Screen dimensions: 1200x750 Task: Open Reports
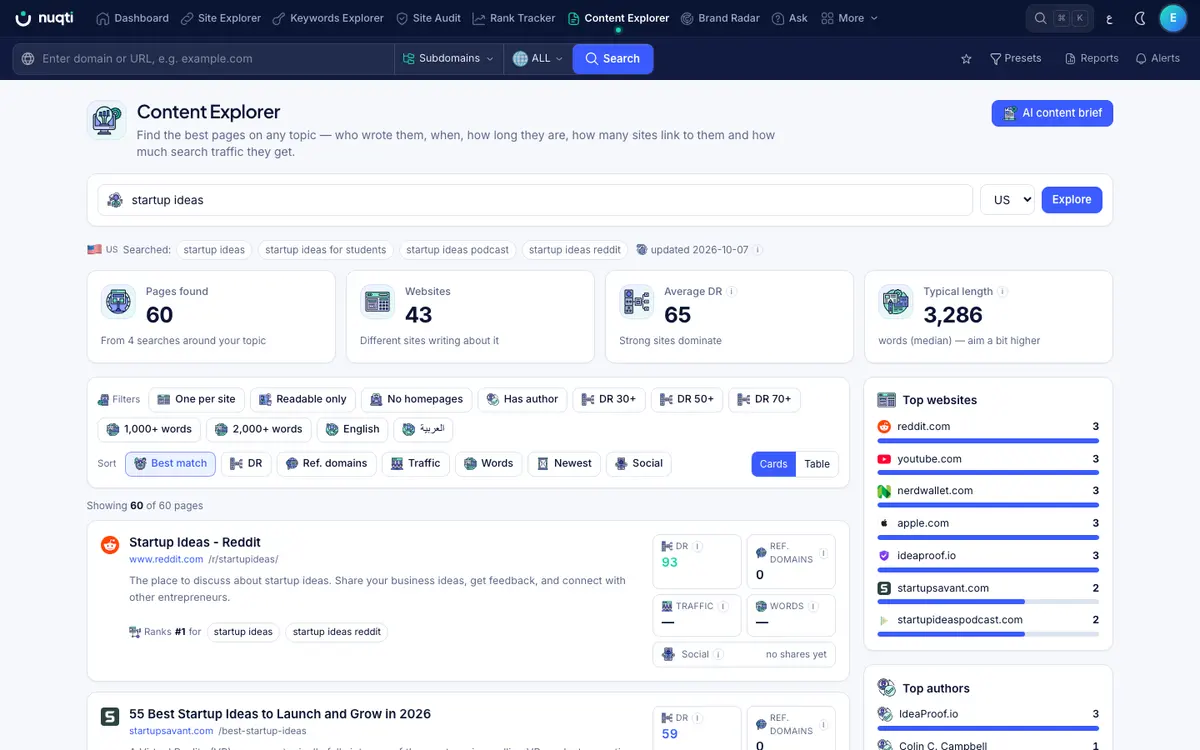(1092, 59)
